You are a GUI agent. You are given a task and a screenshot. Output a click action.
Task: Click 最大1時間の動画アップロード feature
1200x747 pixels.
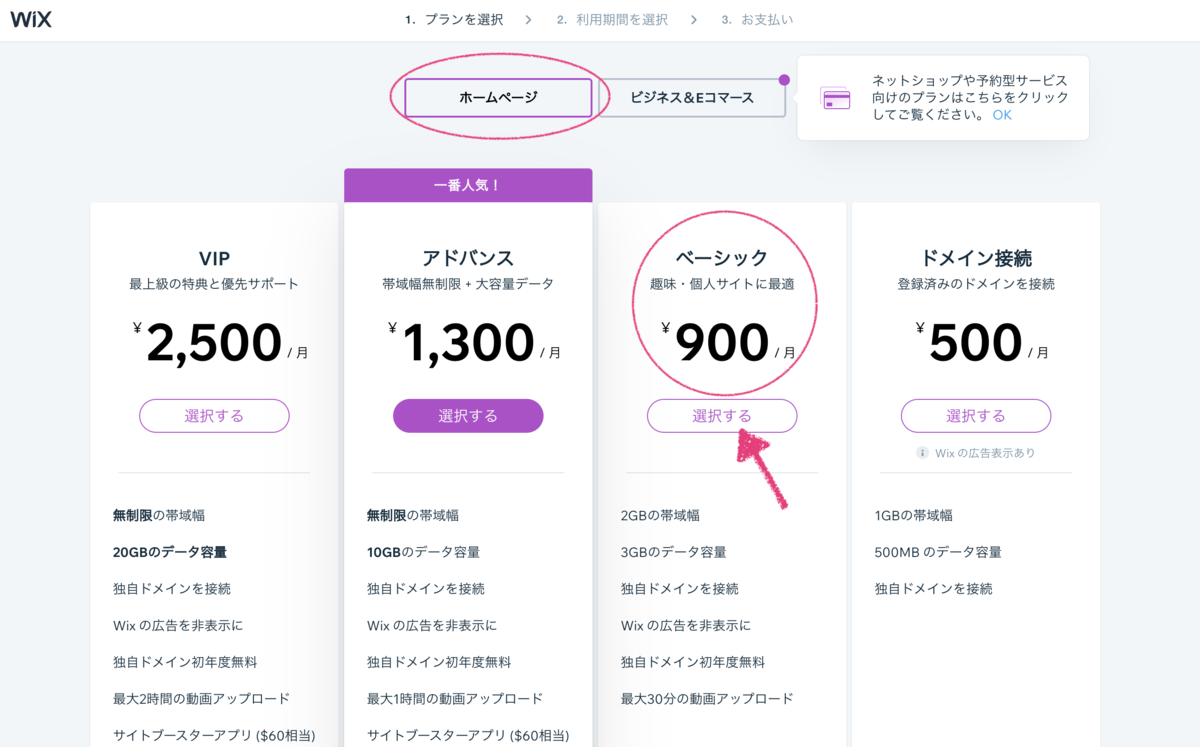[x=455, y=699]
